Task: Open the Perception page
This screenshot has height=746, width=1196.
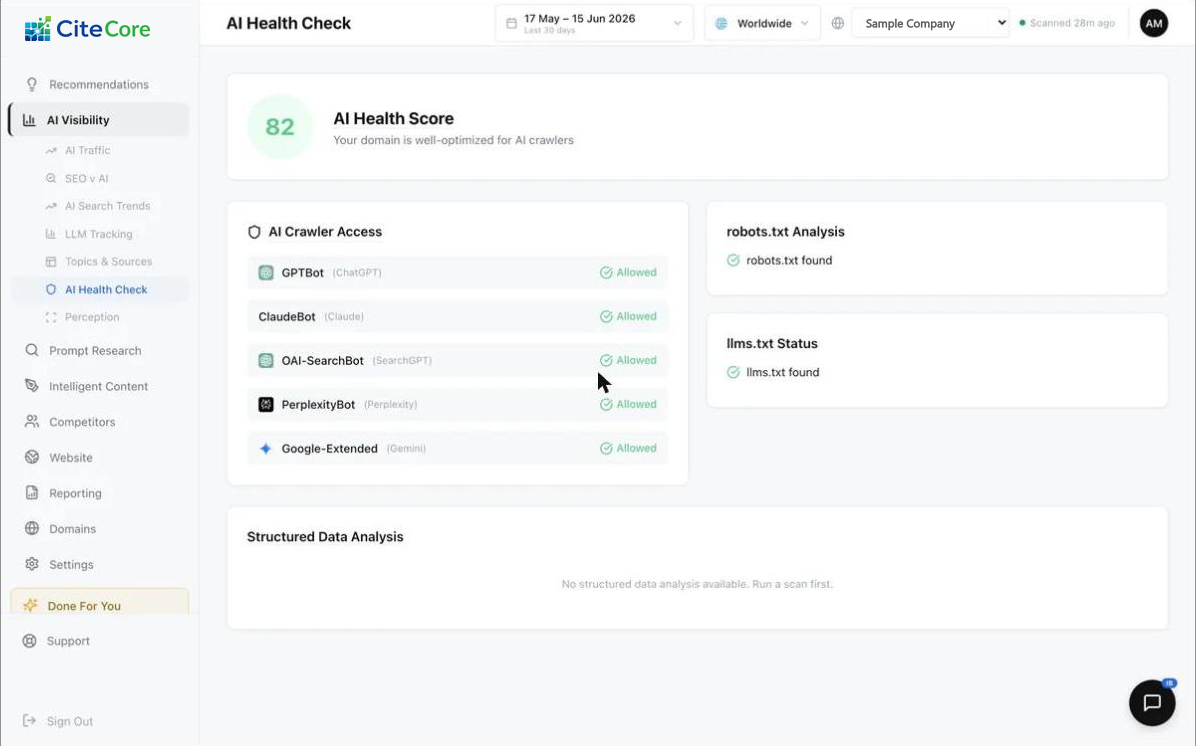Action: (x=92, y=317)
